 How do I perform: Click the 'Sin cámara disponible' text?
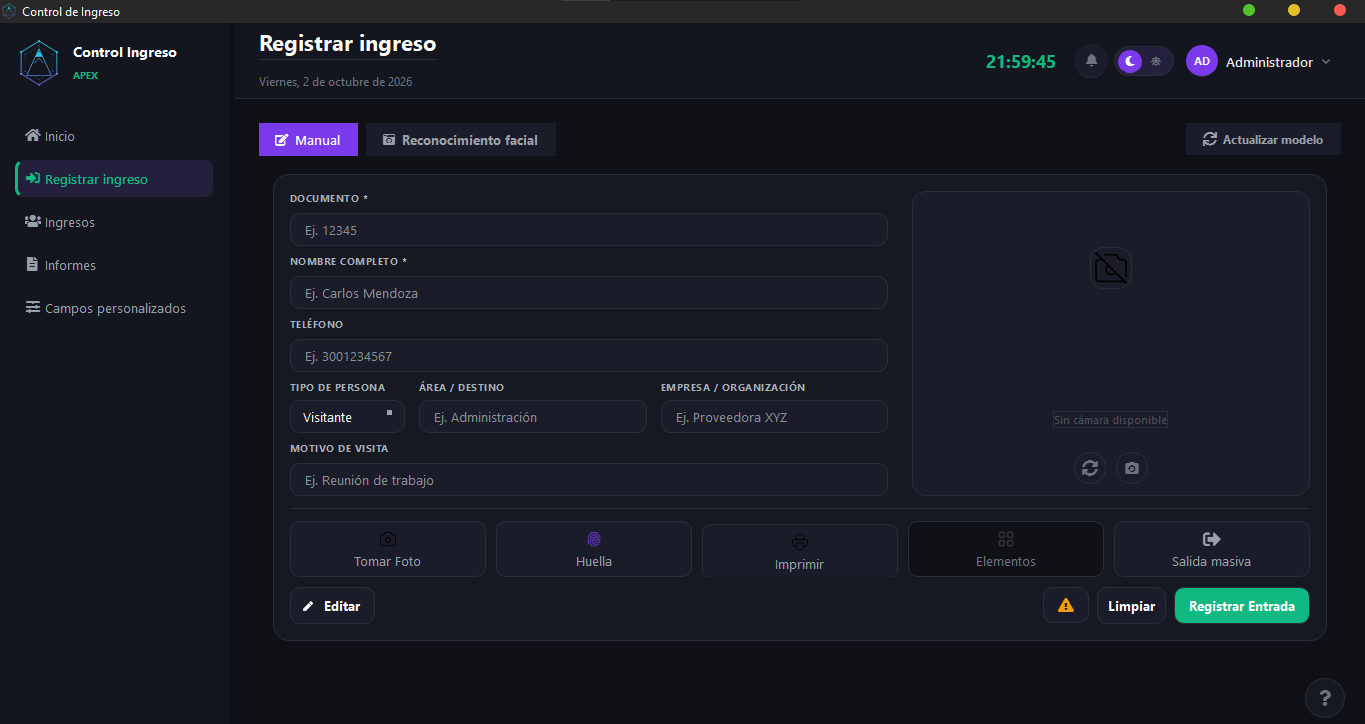(x=1110, y=420)
